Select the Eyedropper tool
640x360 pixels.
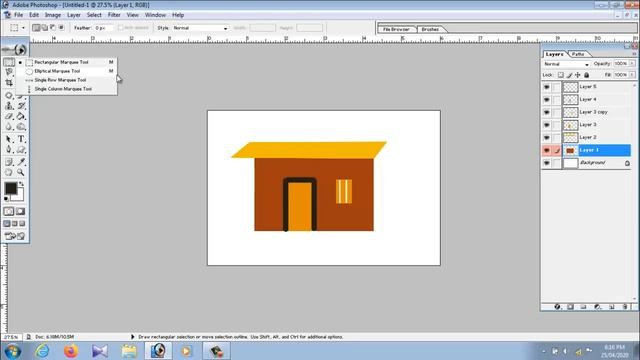click(21, 162)
